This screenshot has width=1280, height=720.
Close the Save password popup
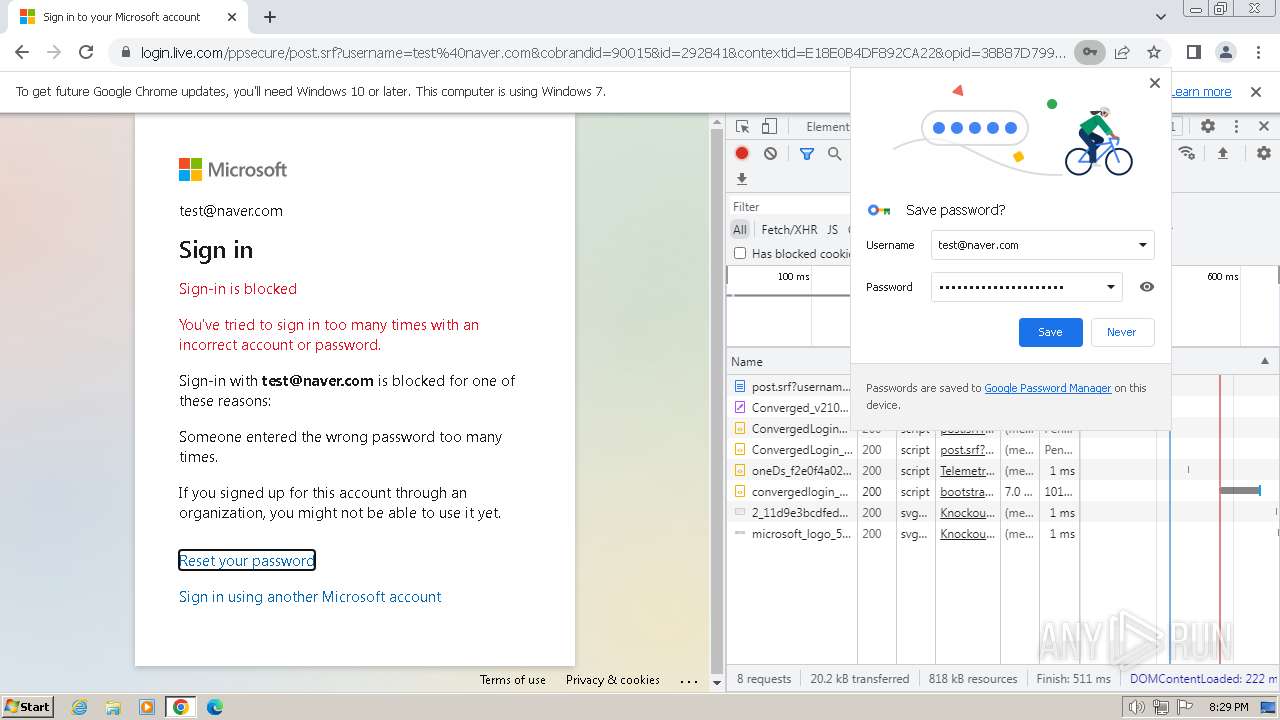coord(1155,83)
